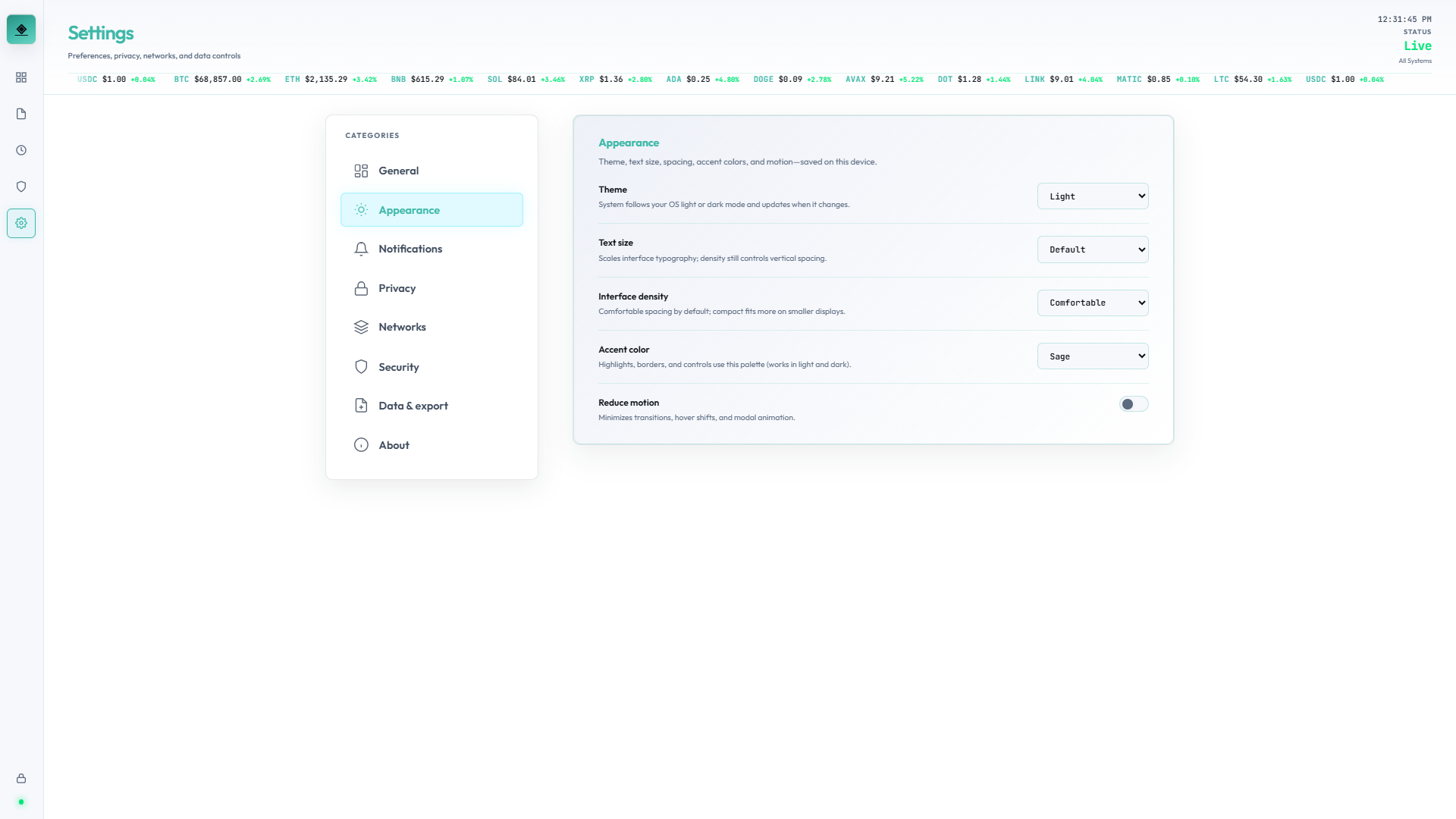Open the Theme dropdown showing Light
This screenshot has width=1456, height=819.
coord(1092,196)
